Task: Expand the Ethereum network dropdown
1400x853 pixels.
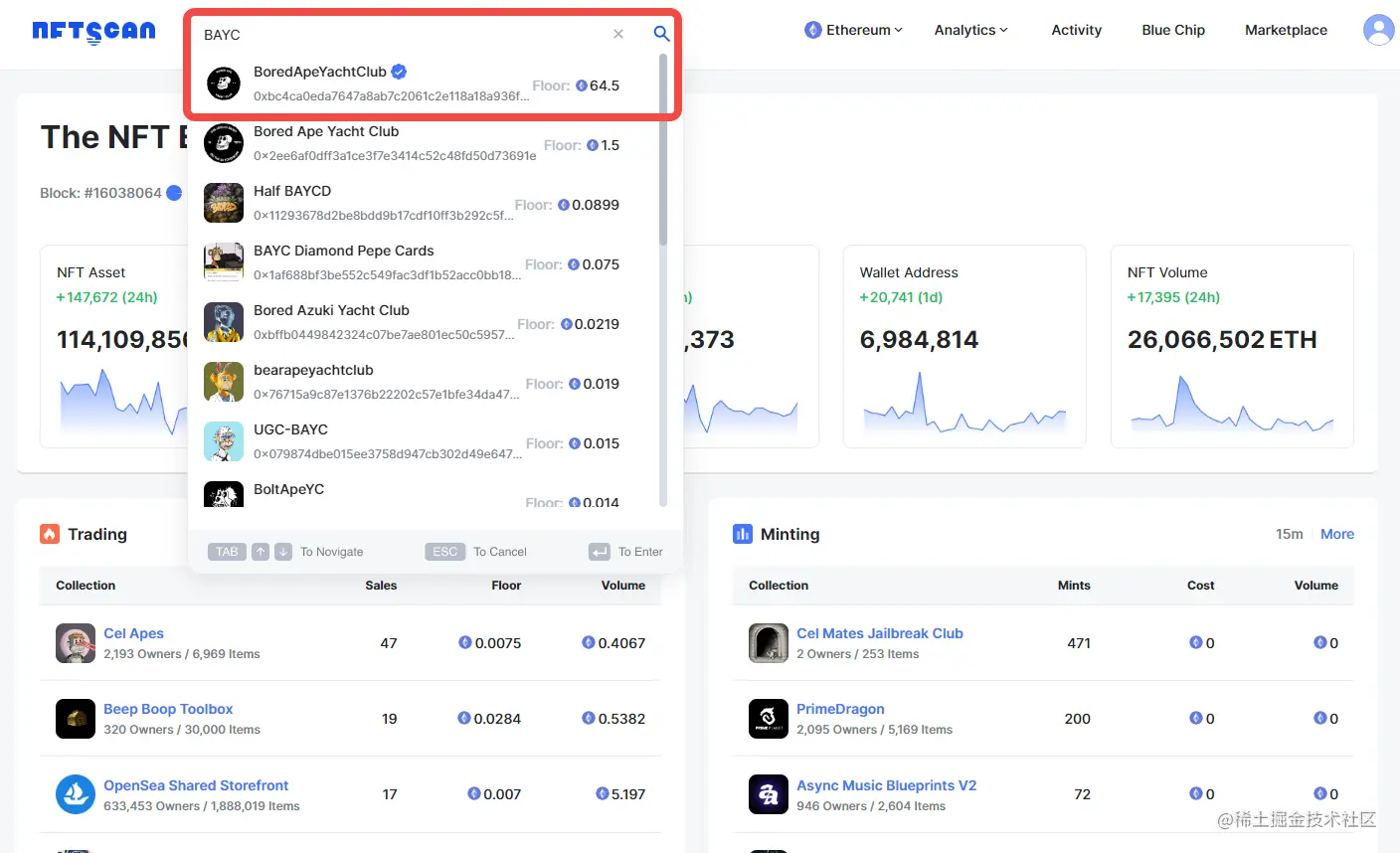Action: click(x=853, y=30)
